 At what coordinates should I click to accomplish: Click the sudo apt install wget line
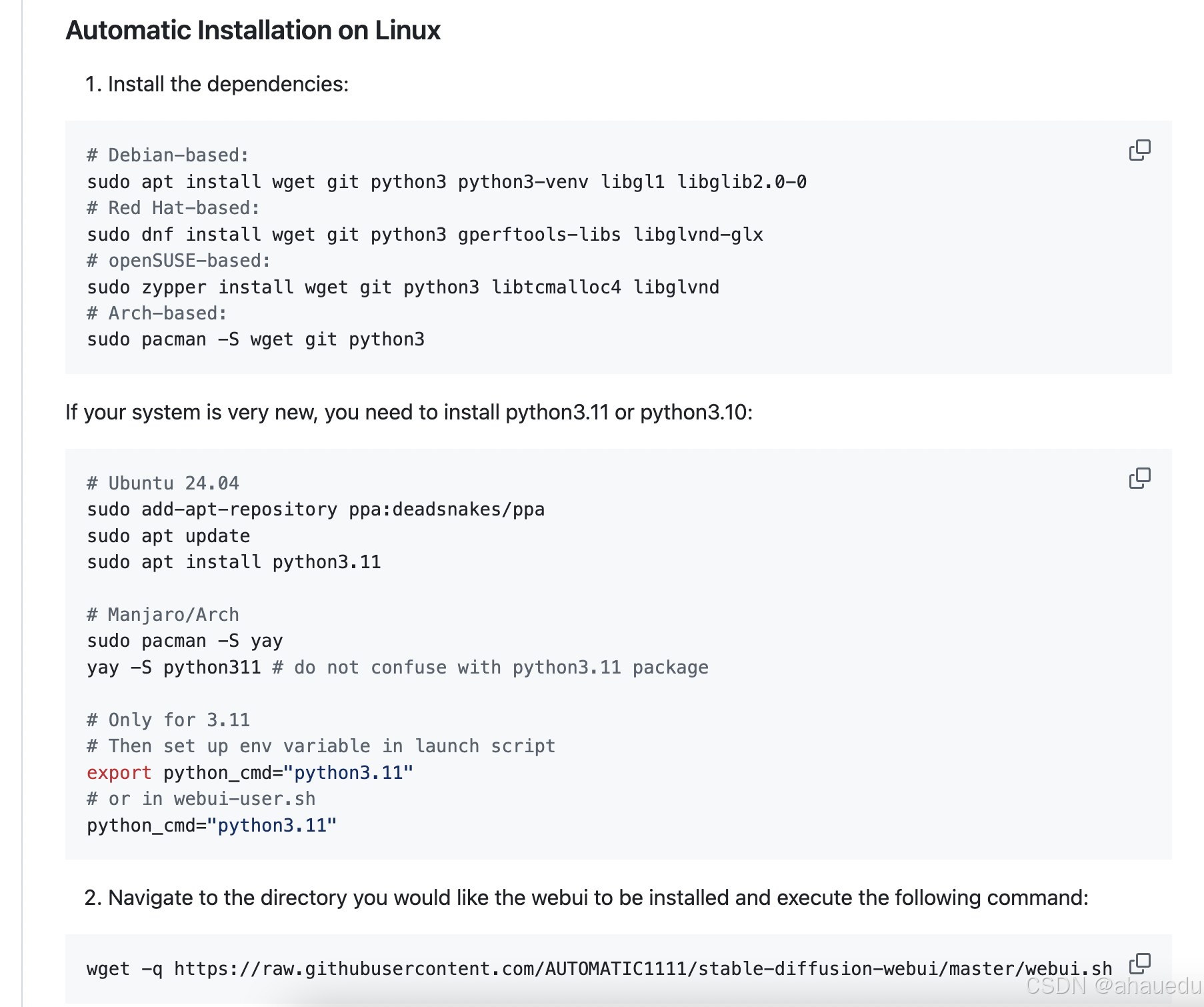coord(447,182)
